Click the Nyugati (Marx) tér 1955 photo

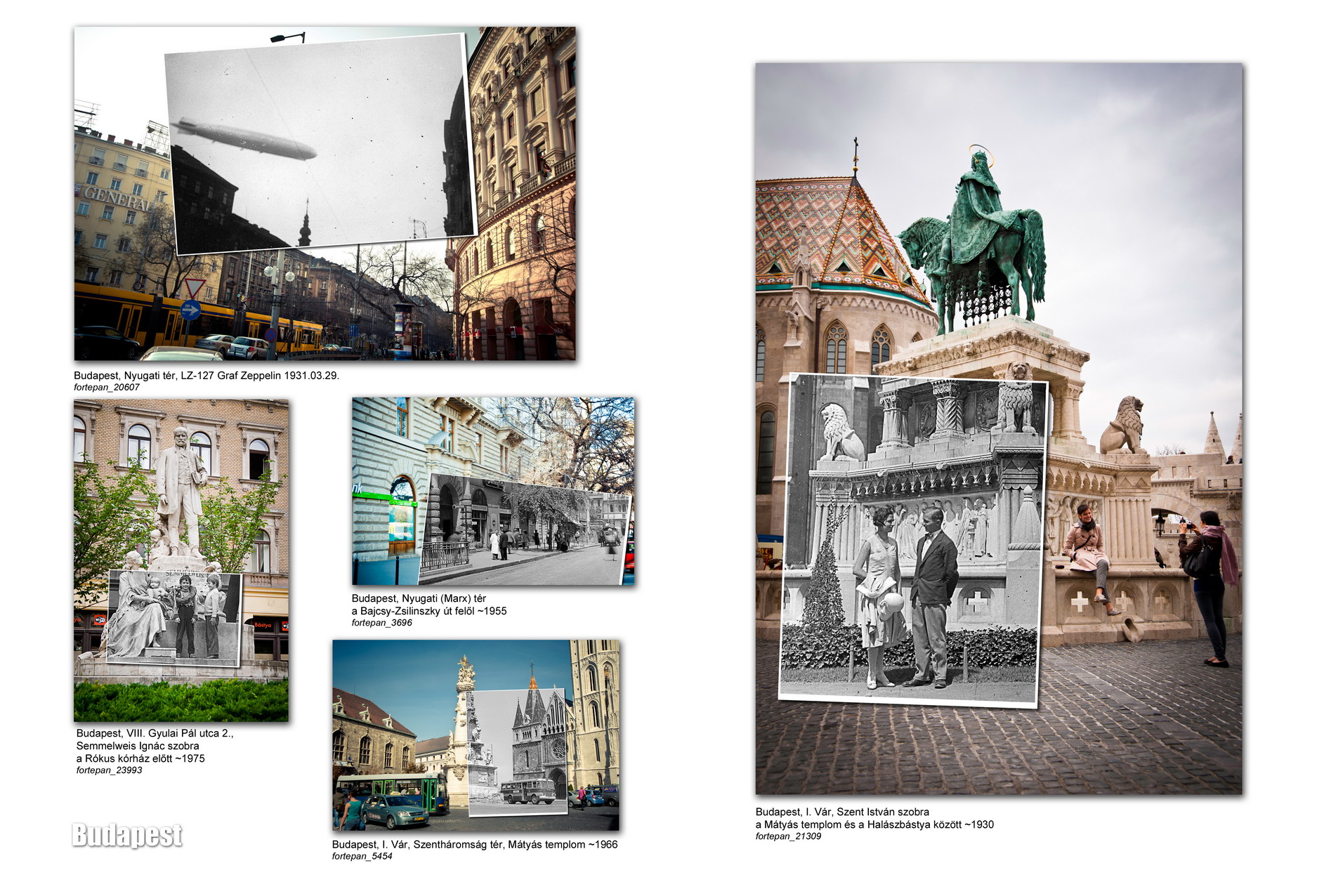click(493, 491)
